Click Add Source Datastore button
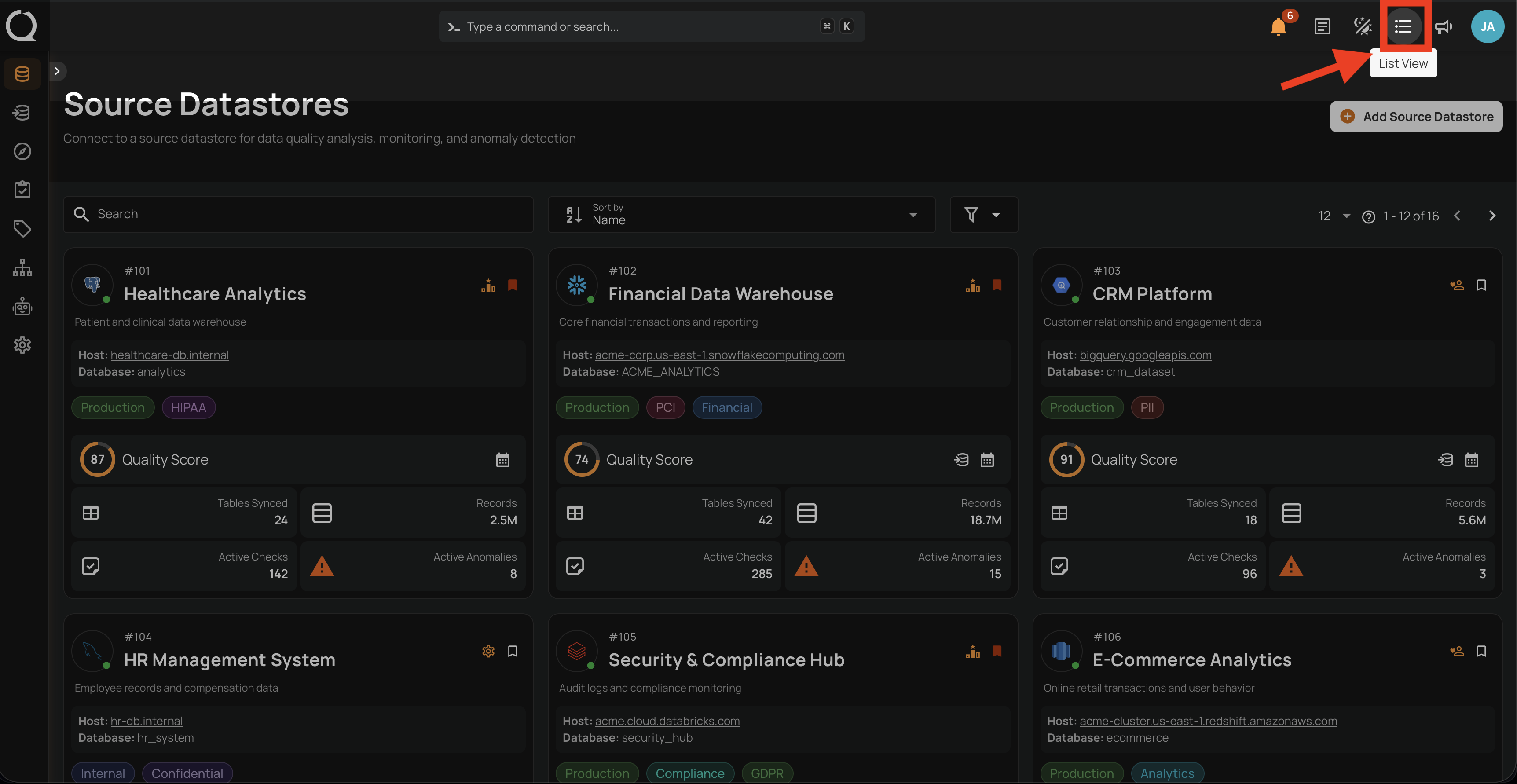The width and height of the screenshot is (1517, 784). (x=1416, y=117)
